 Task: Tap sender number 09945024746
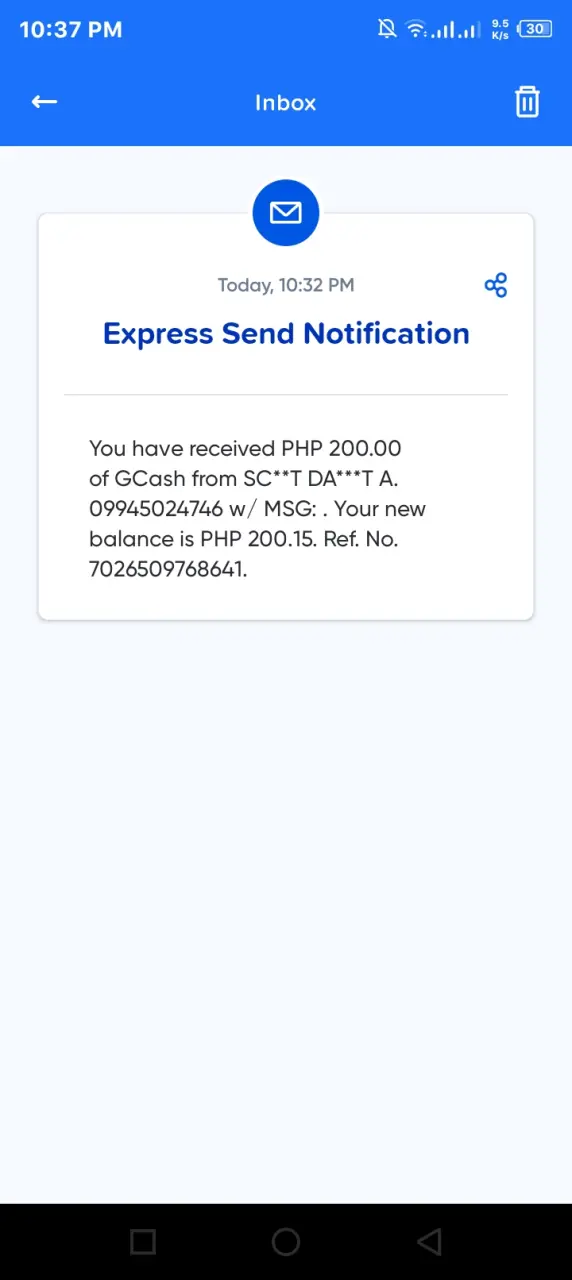[x=156, y=508]
